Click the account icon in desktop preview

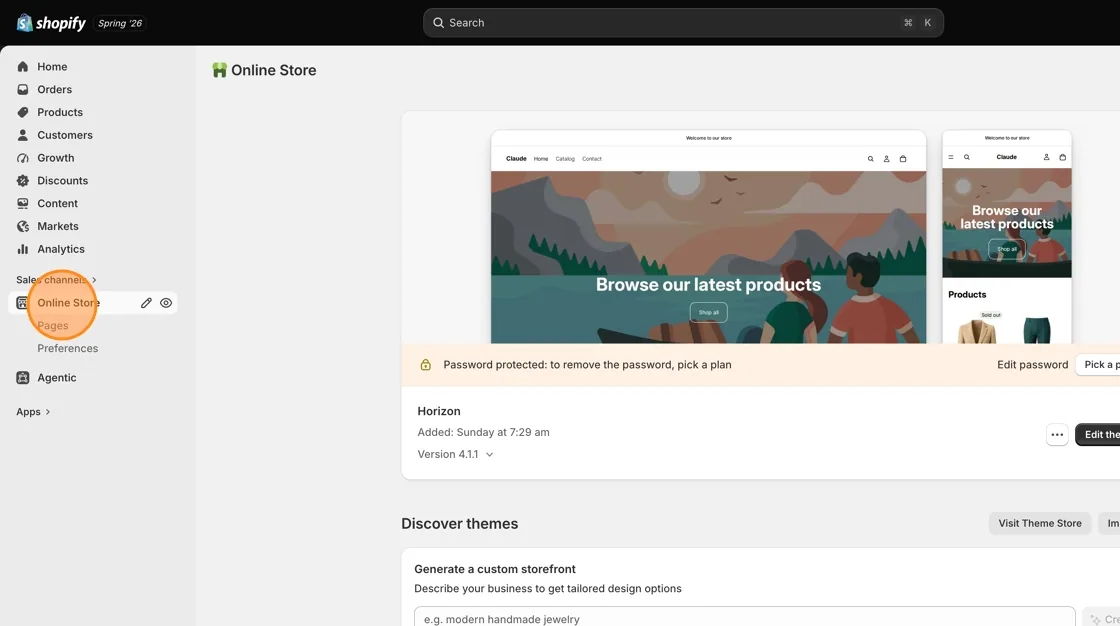tap(886, 159)
